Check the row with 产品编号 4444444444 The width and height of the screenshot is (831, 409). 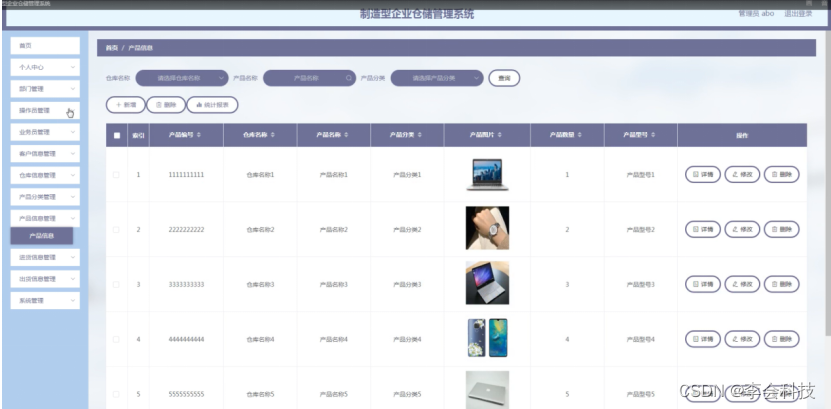click(116, 339)
